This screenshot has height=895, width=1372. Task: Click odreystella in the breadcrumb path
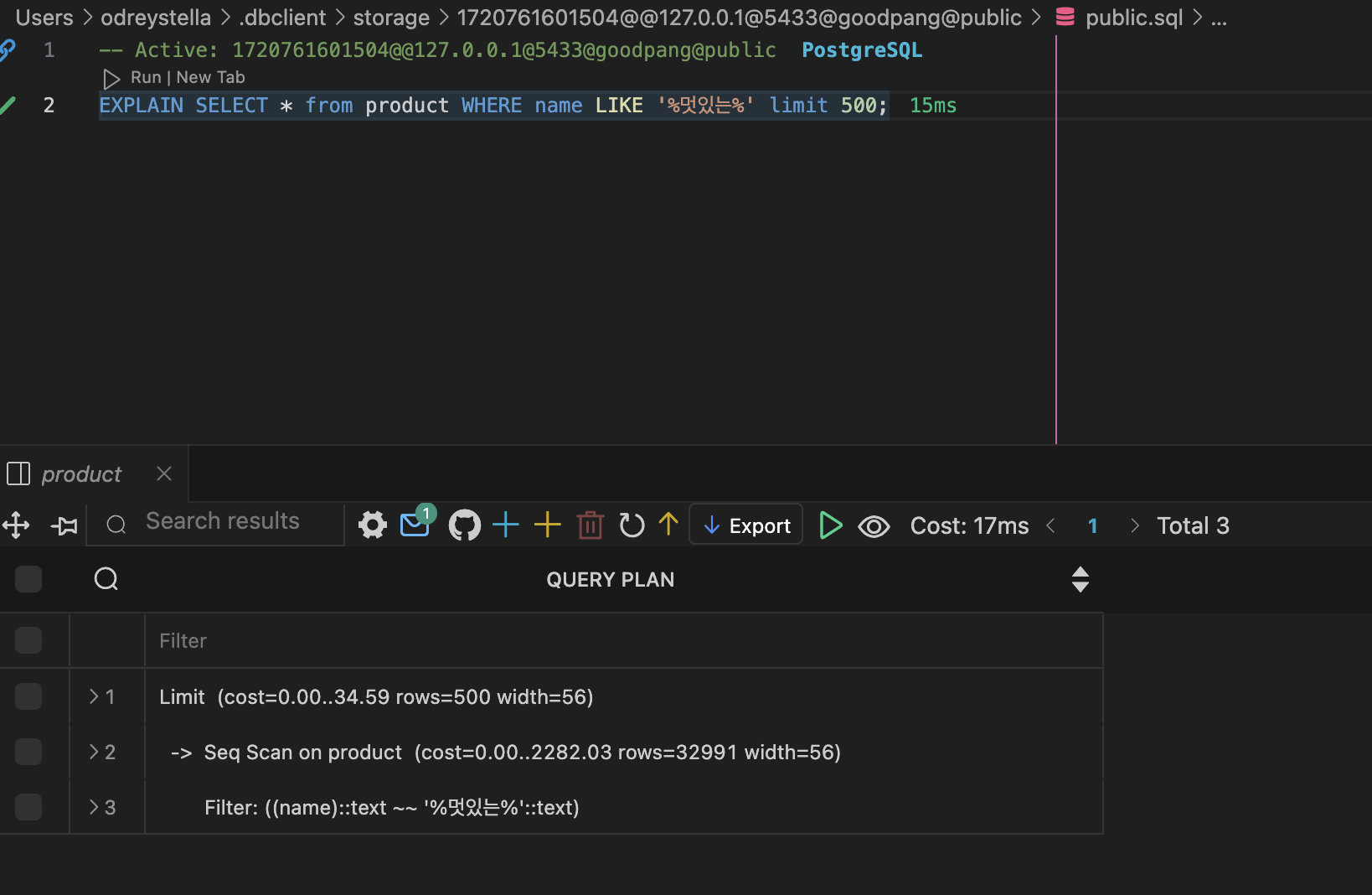(156, 18)
